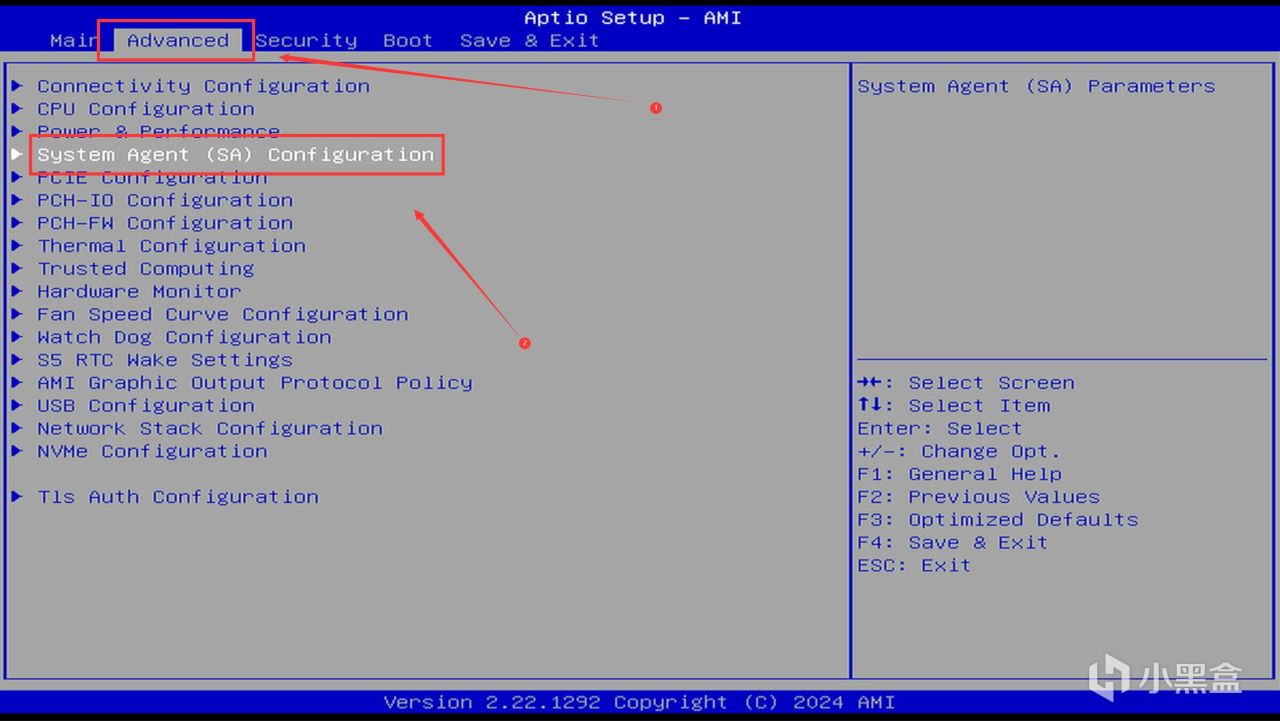
Task: Click the 'System Agent (SA) Parameters' help text
Action: 1036,87
